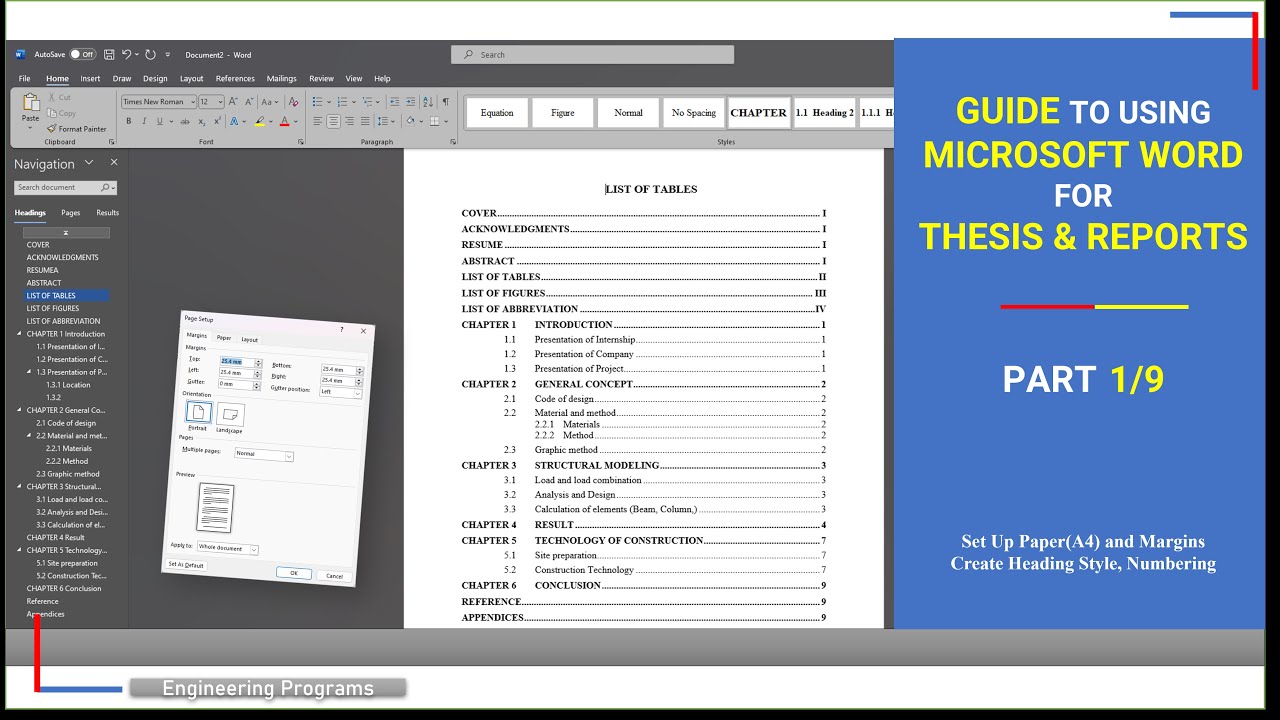Increase font size with grow icon
The height and width of the screenshot is (720, 1280).
[233, 102]
